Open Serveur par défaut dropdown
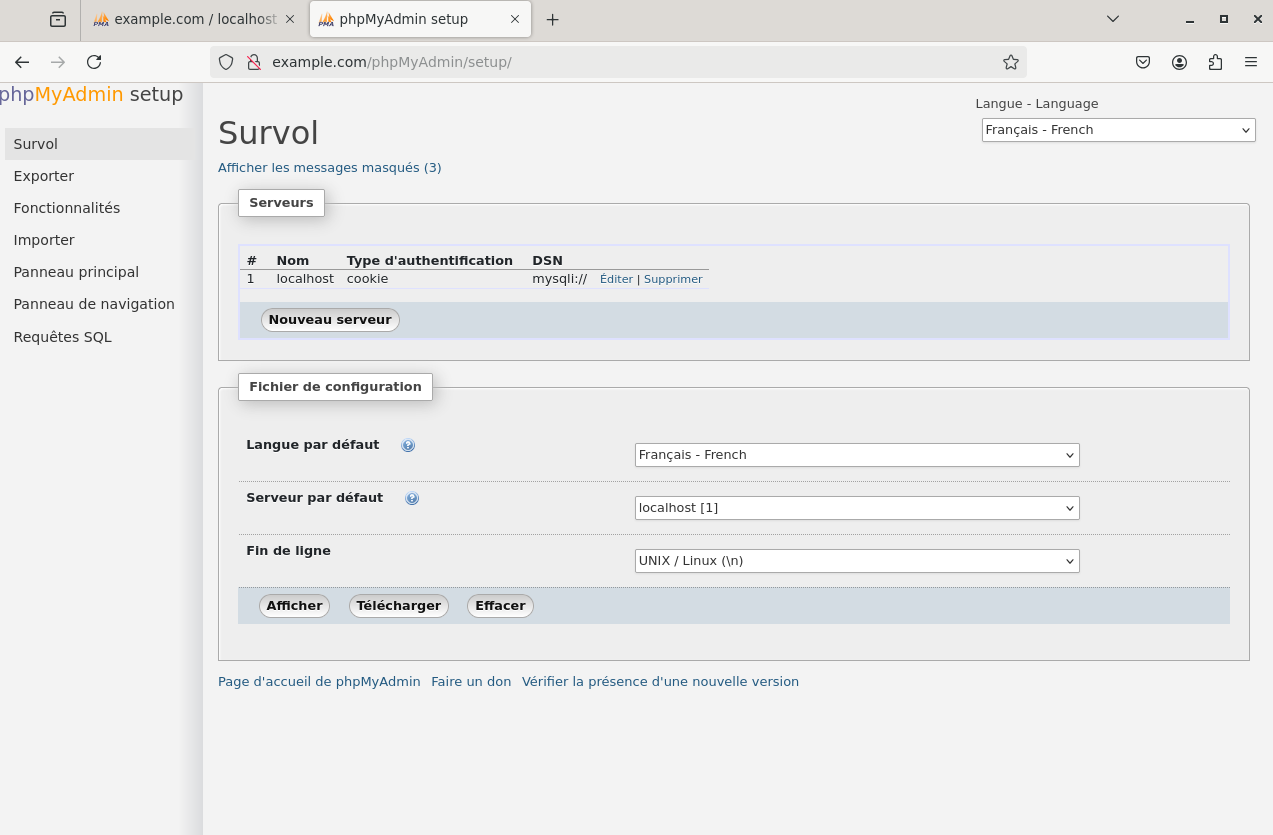This screenshot has height=835, width=1273. 857,508
